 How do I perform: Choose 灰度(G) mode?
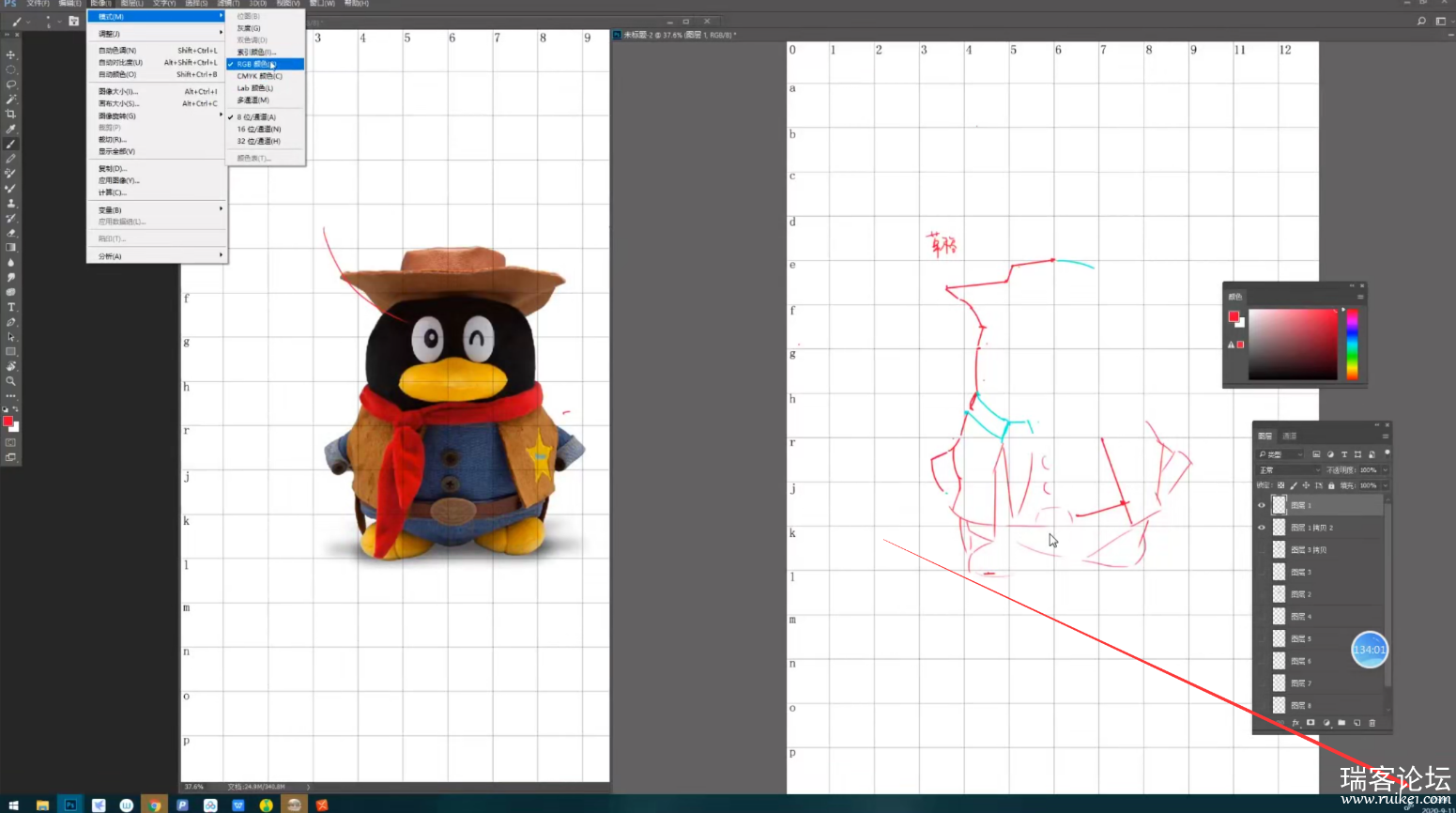(266, 28)
